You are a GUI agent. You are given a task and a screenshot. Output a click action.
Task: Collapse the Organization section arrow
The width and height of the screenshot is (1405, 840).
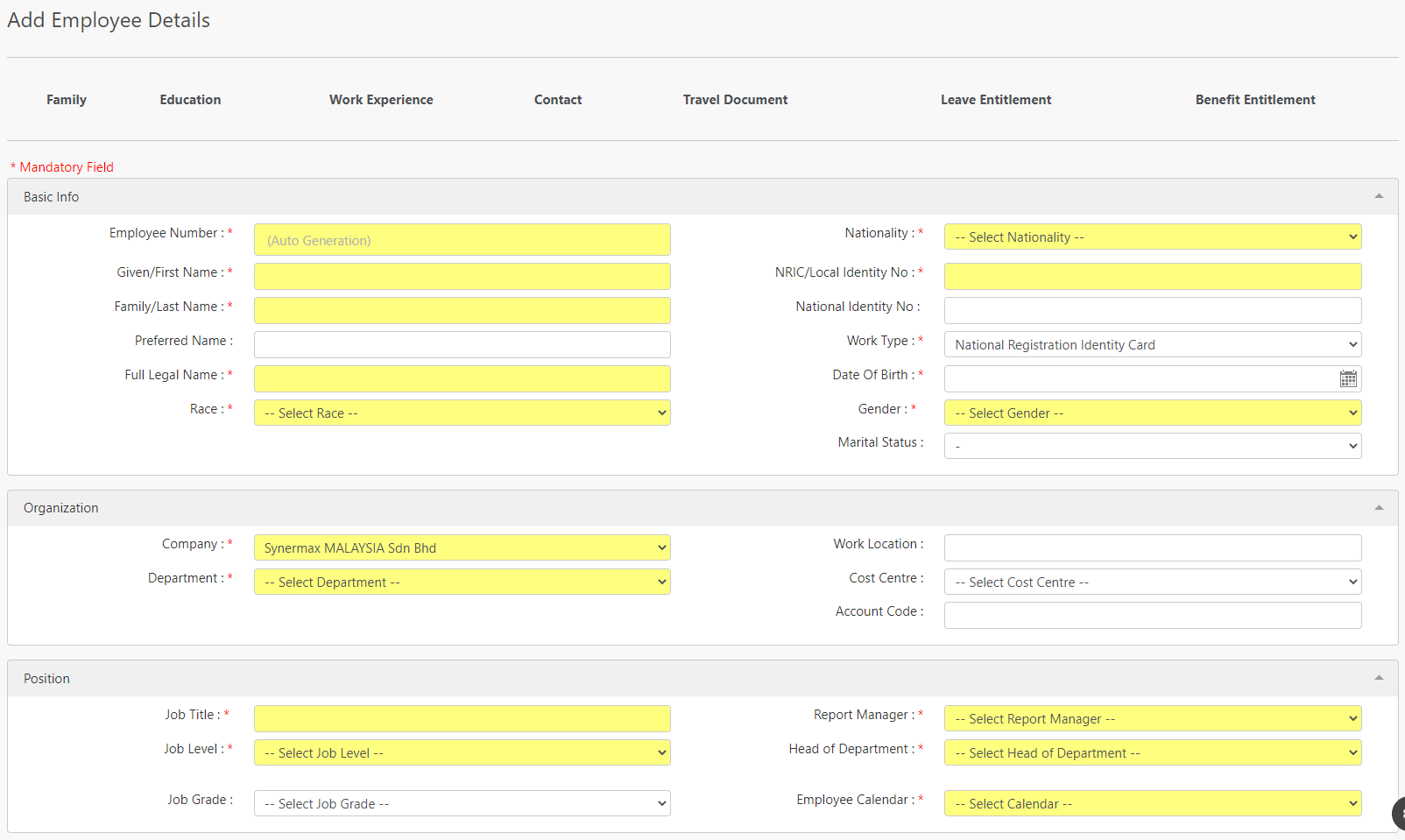coord(1379,507)
